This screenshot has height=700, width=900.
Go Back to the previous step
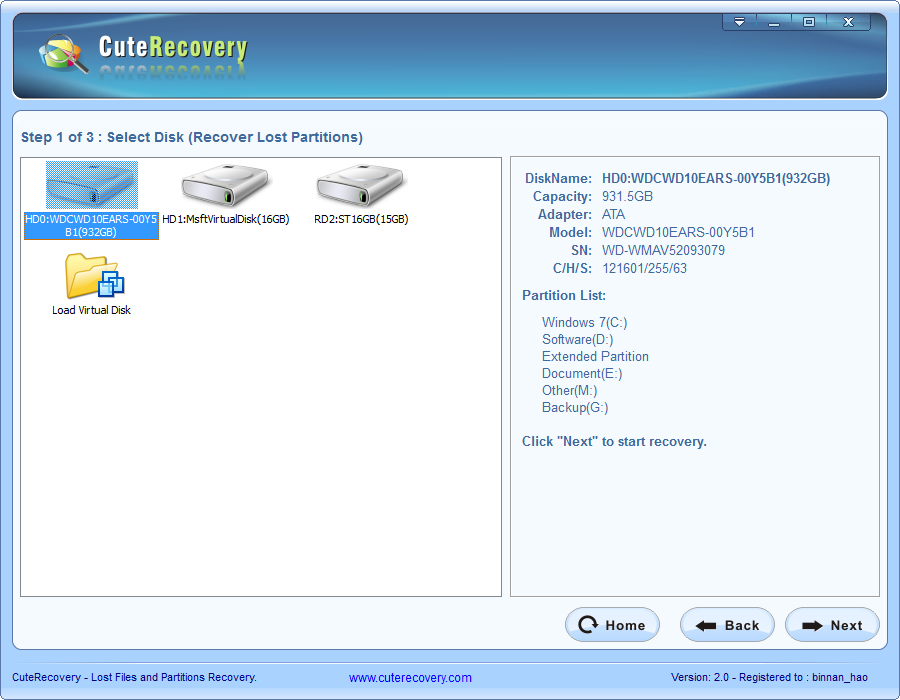pyautogui.click(x=727, y=625)
